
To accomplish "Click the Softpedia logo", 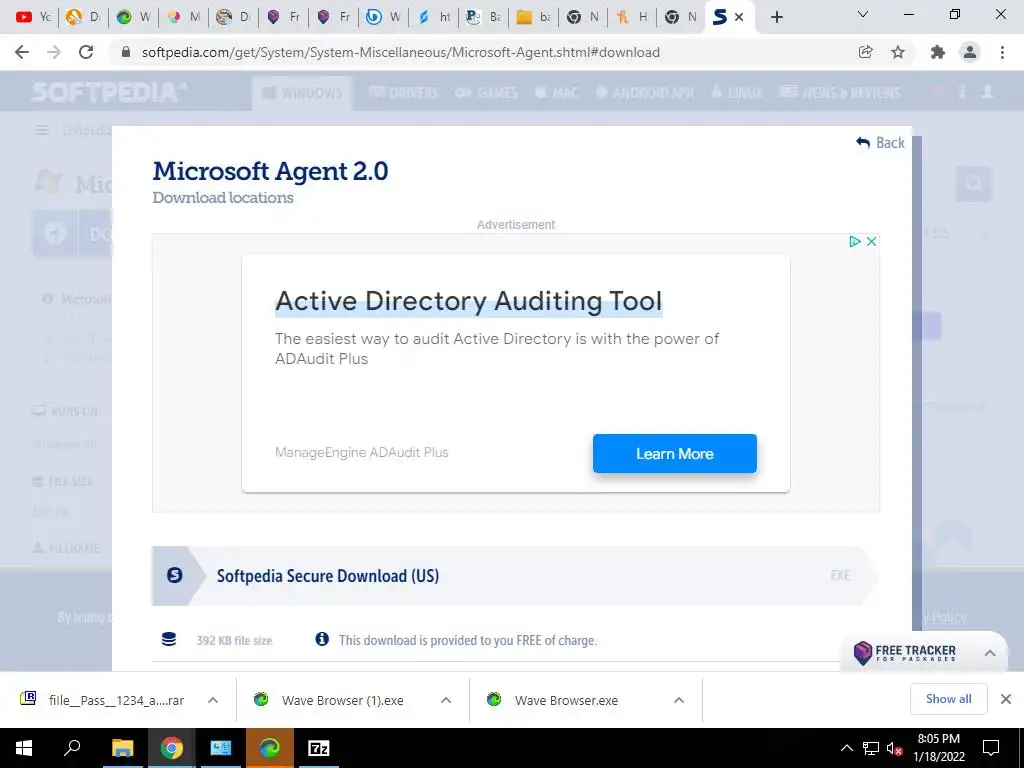I will pyautogui.click(x=108, y=92).
